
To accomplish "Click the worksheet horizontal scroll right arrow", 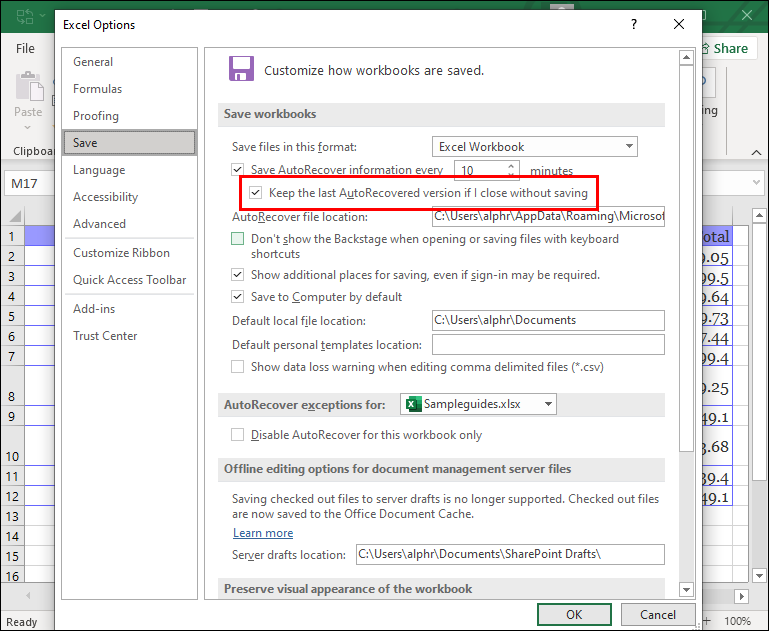I will coord(742,596).
